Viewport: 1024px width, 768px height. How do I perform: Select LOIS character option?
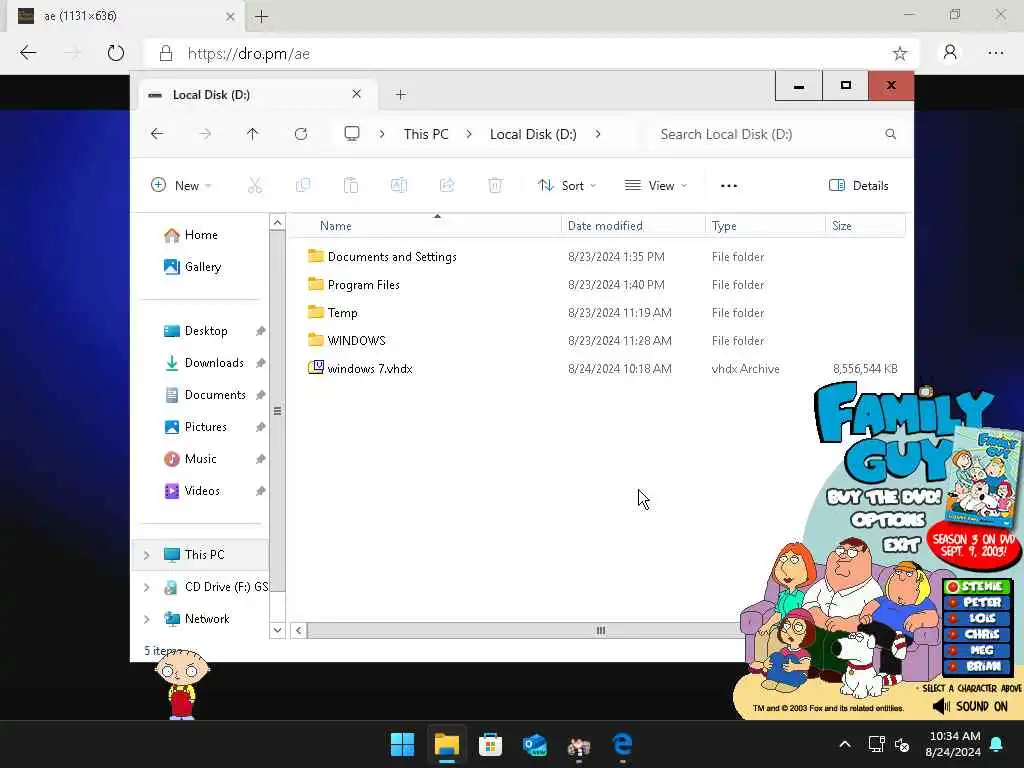coord(977,618)
